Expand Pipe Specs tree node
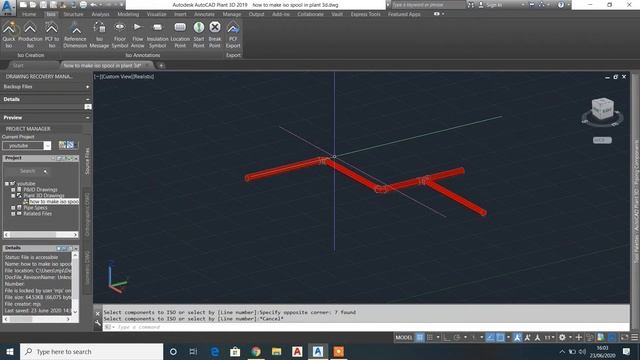640x360 pixels. point(13,208)
